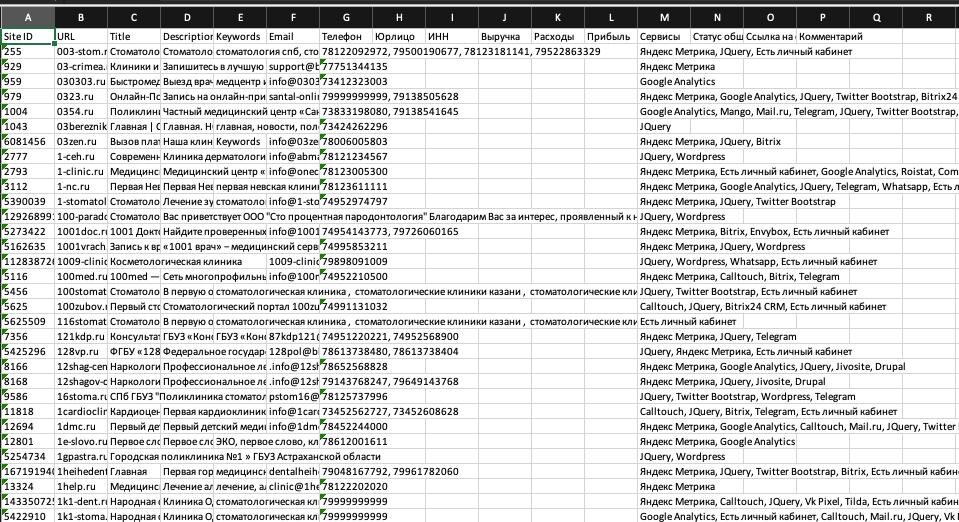Select column G header
959x522 pixels.
346,18
